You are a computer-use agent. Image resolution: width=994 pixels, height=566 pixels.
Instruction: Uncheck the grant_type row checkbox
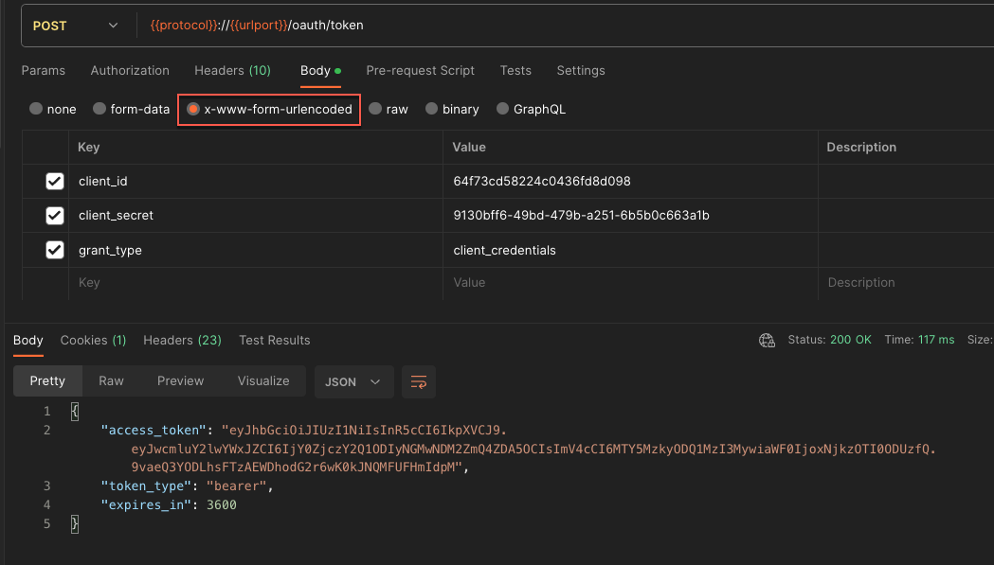click(55, 250)
